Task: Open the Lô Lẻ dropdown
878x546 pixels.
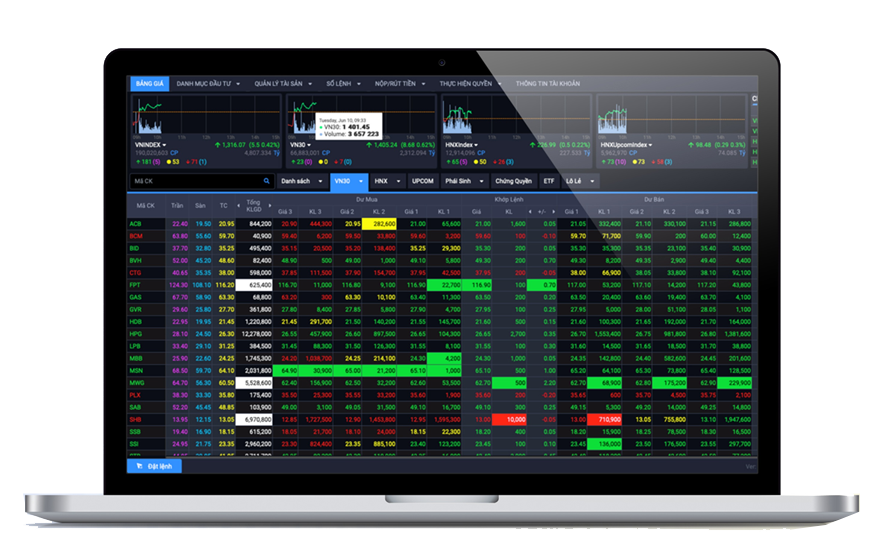Action: click(x=580, y=181)
